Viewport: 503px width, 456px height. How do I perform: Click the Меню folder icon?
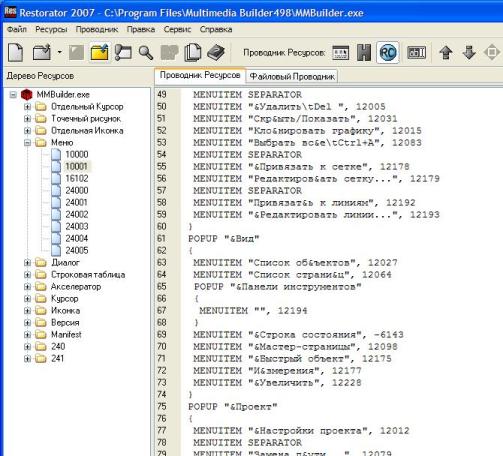tap(41, 143)
